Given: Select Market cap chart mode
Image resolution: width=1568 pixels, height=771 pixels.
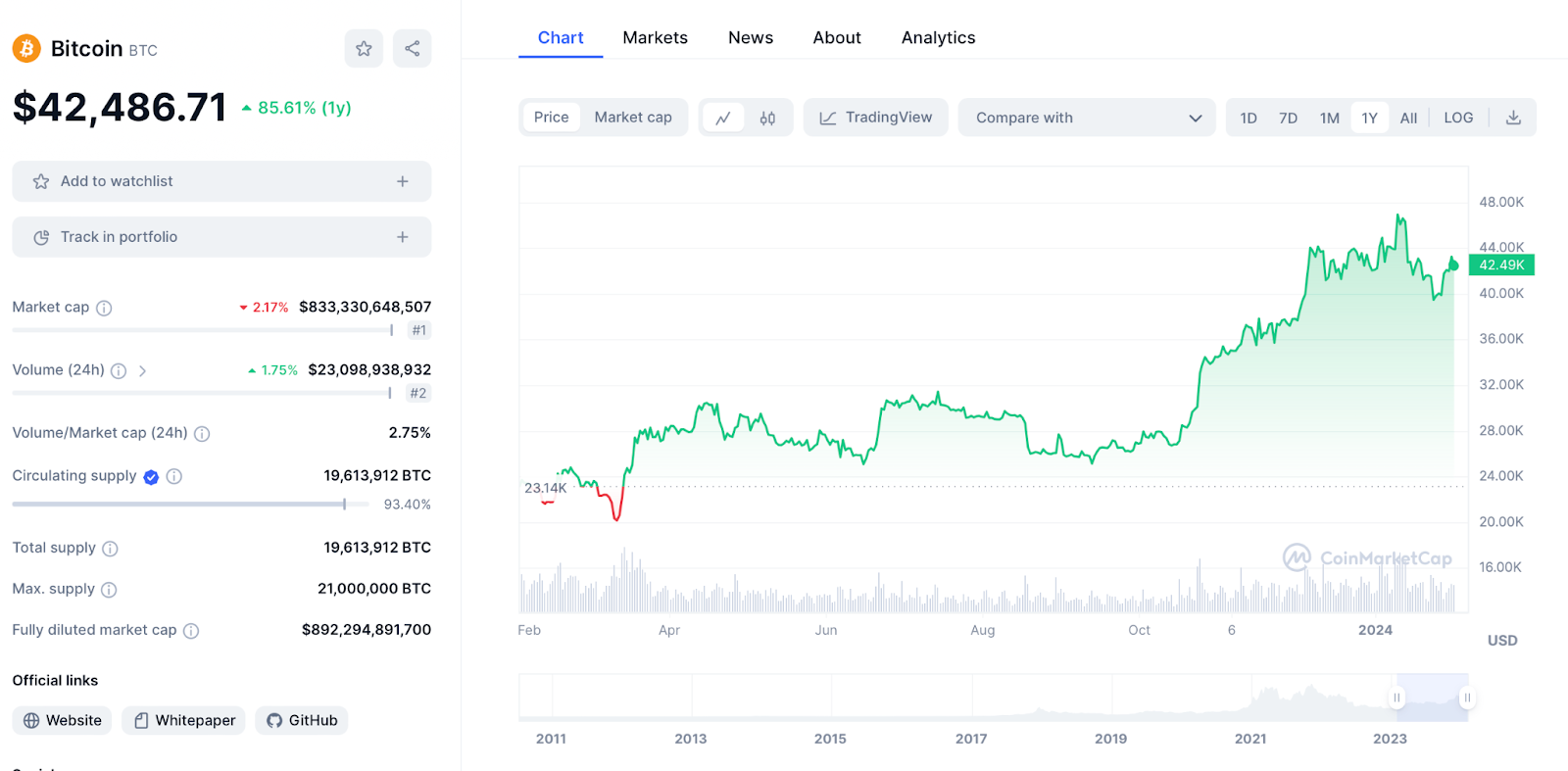Looking at the screenshot, I should coord(633,118).
